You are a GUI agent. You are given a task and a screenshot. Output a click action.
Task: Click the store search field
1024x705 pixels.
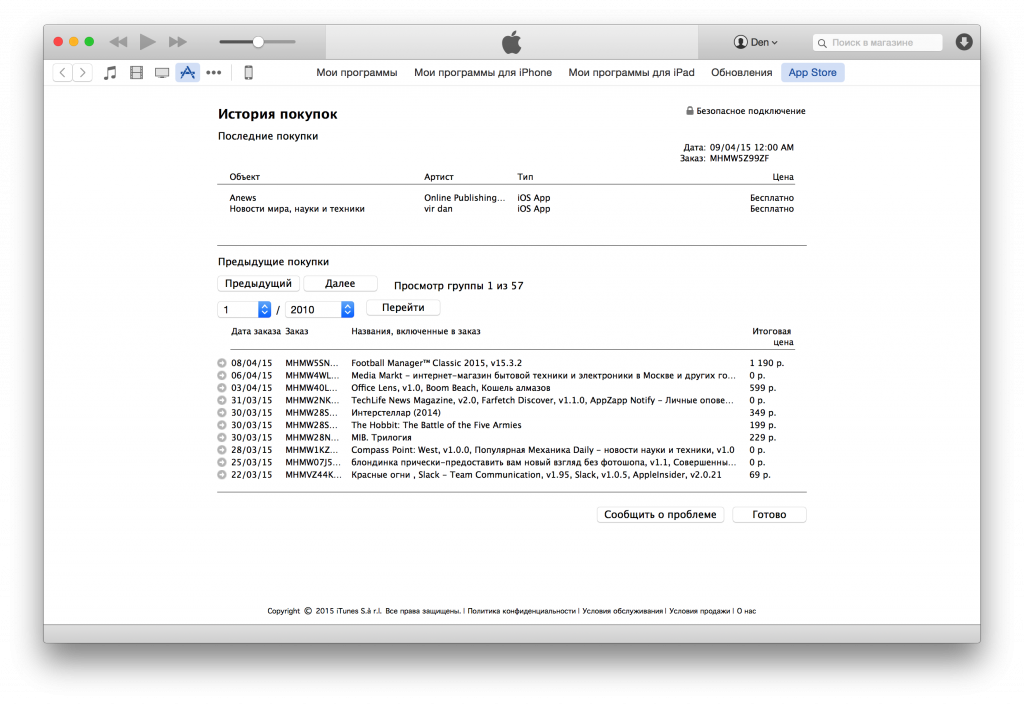(877, 42)
